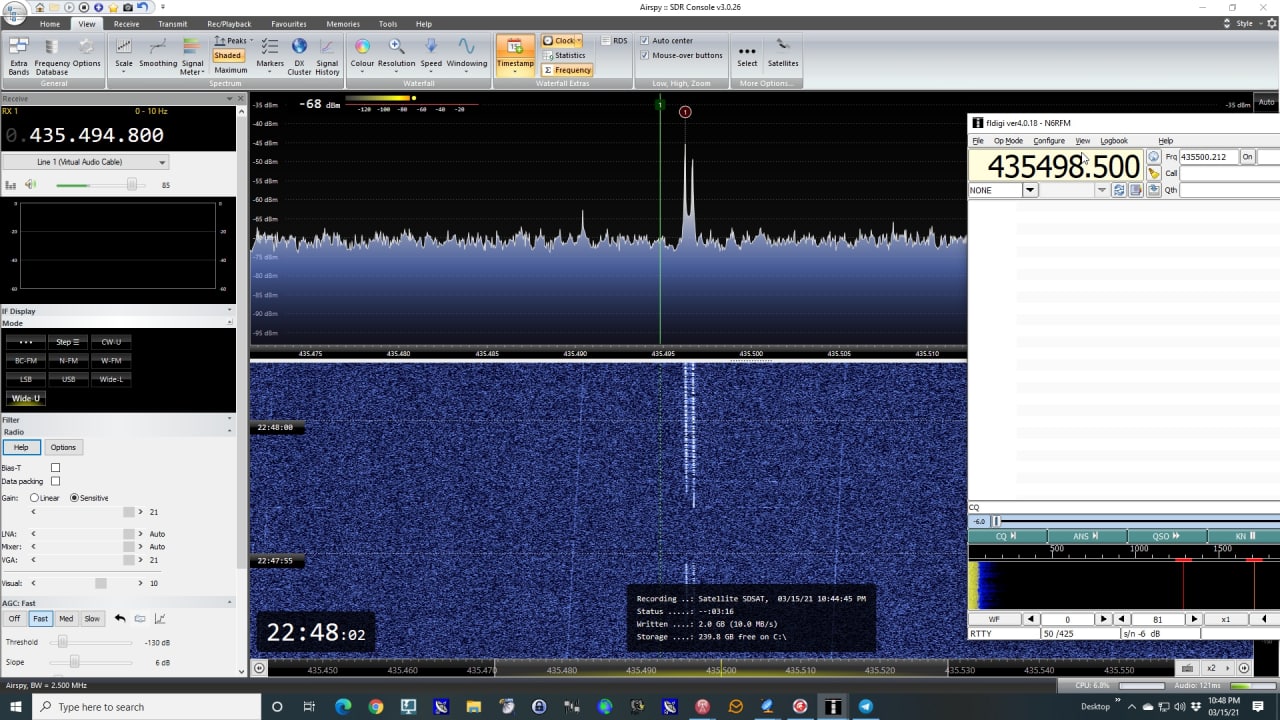This screenshot has width=1280, height=720.
Task: Expand the Line 1 audio output dropdown
Action: coord(162,162)
